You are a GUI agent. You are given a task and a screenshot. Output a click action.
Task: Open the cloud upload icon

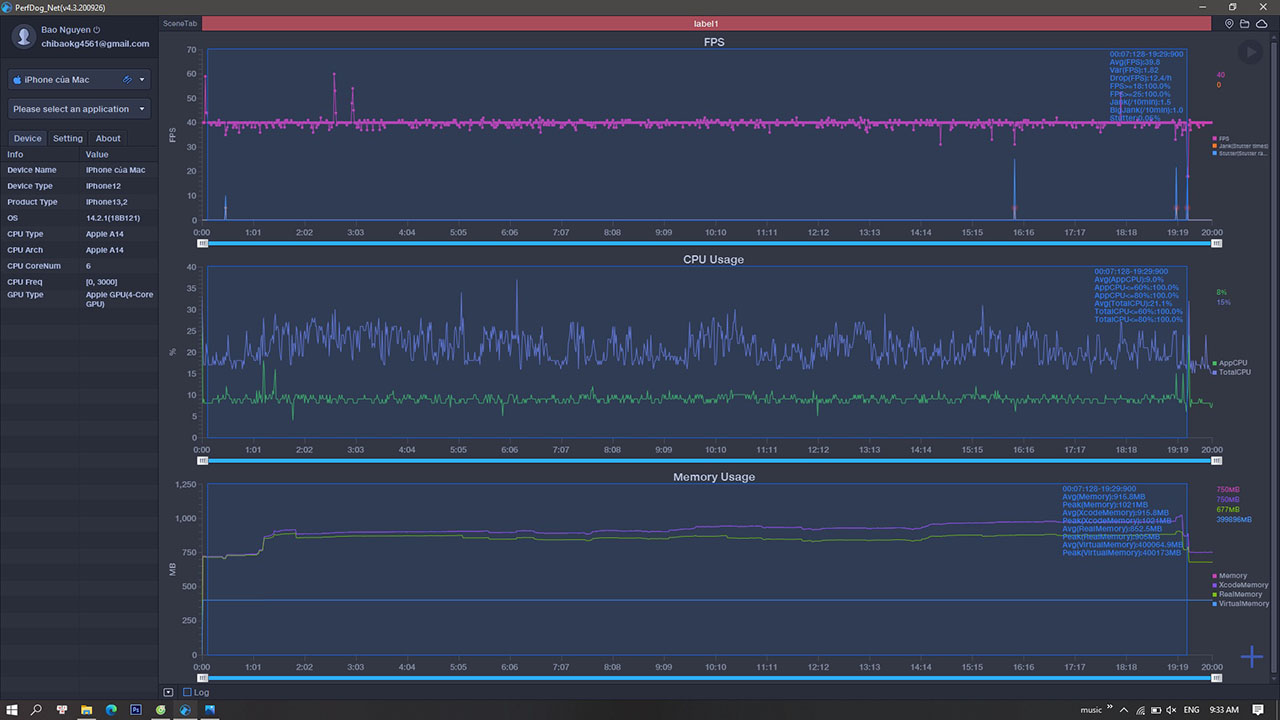point(1260,23)
